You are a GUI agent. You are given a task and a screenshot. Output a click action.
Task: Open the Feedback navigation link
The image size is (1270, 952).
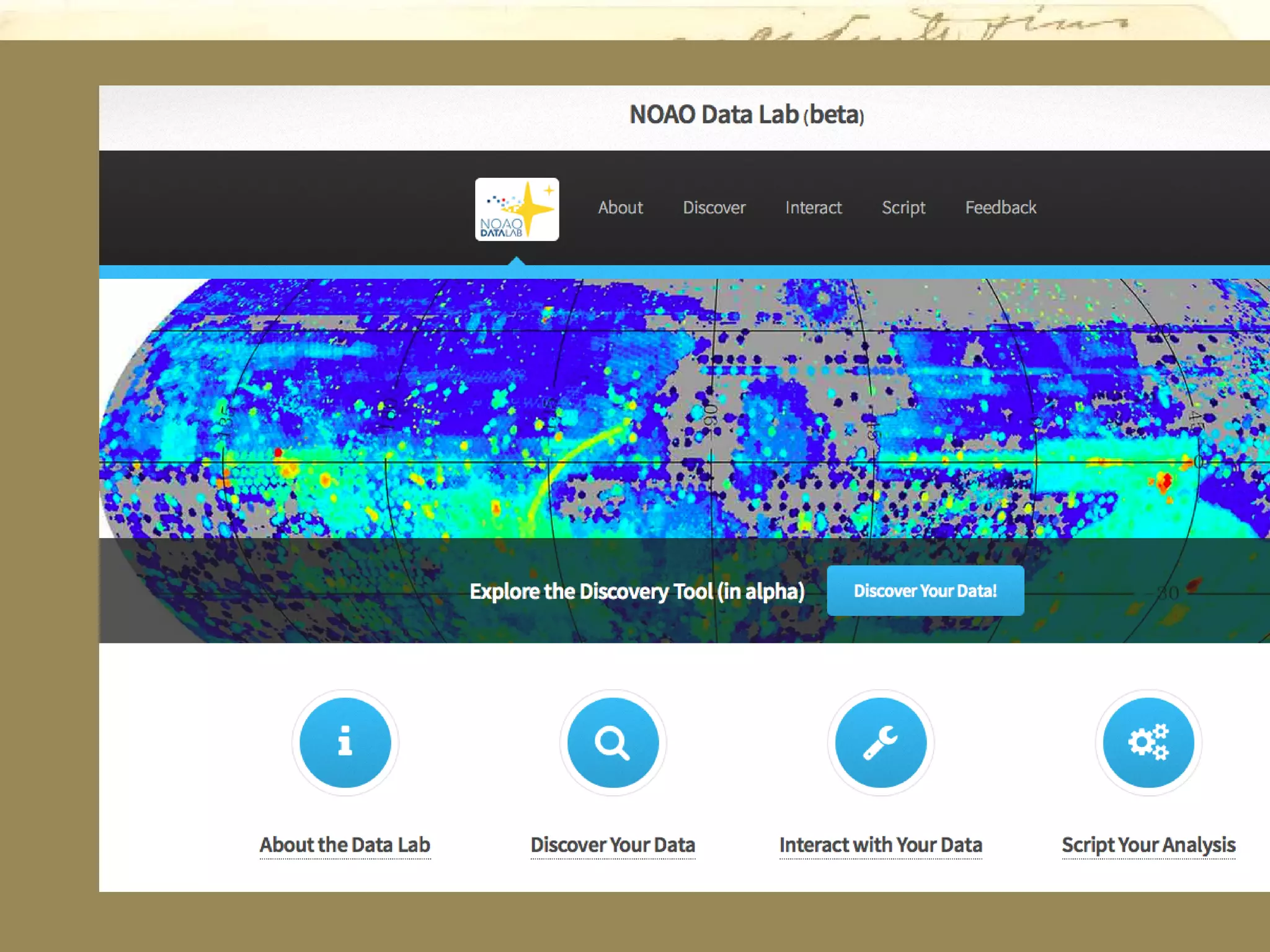(1000, 208)
